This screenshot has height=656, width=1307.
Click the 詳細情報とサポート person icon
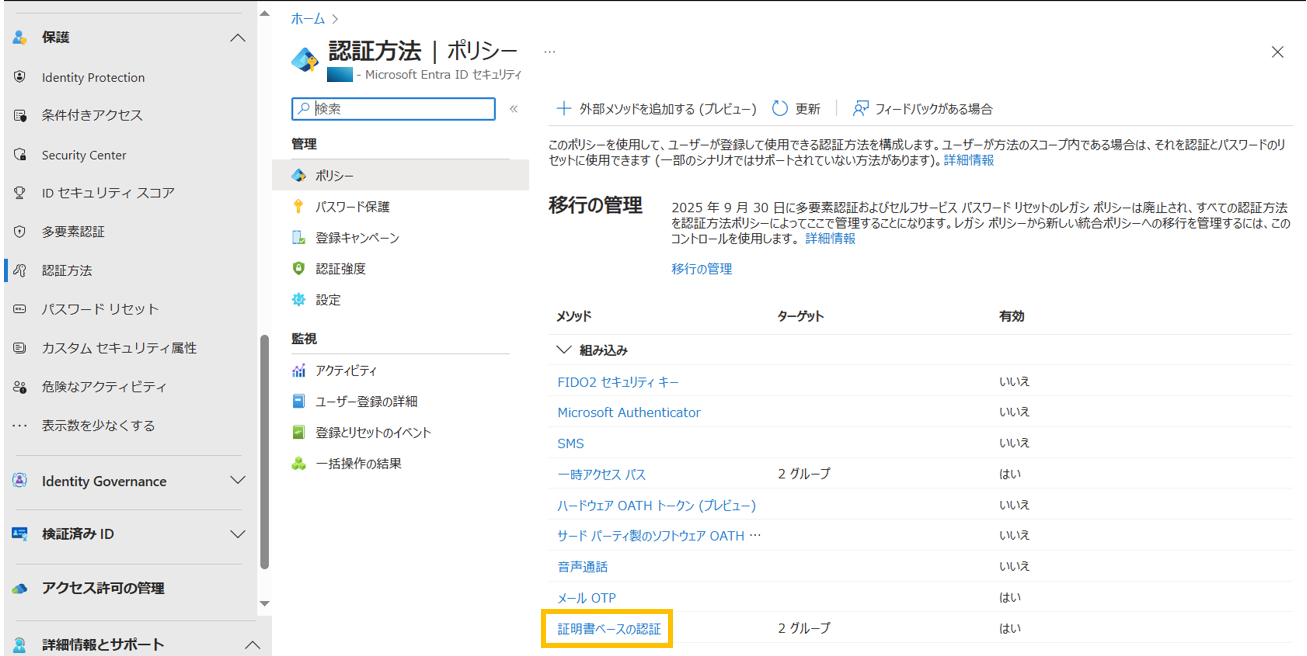19,645
